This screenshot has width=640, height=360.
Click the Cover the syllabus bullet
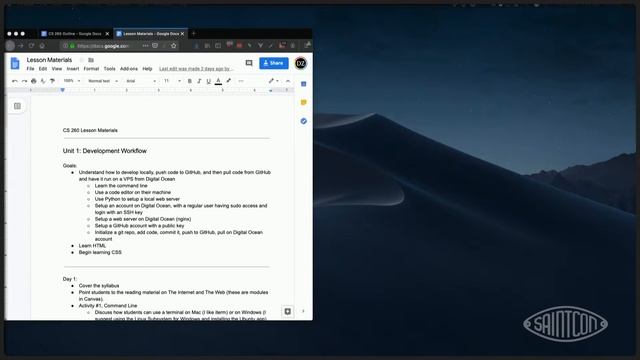pos(99,286)
